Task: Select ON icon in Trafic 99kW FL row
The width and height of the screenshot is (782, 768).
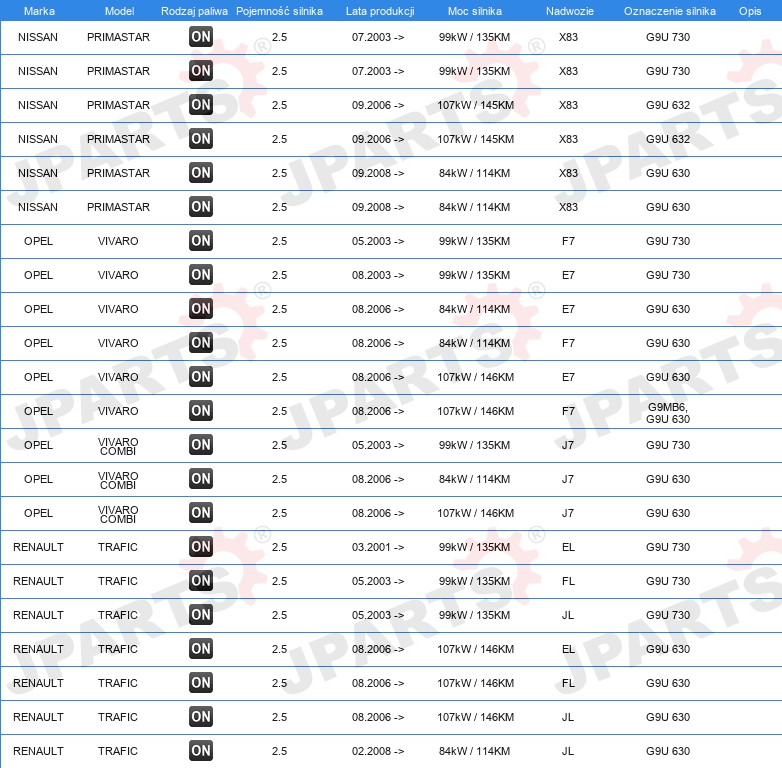Action: tap(200, 580)
